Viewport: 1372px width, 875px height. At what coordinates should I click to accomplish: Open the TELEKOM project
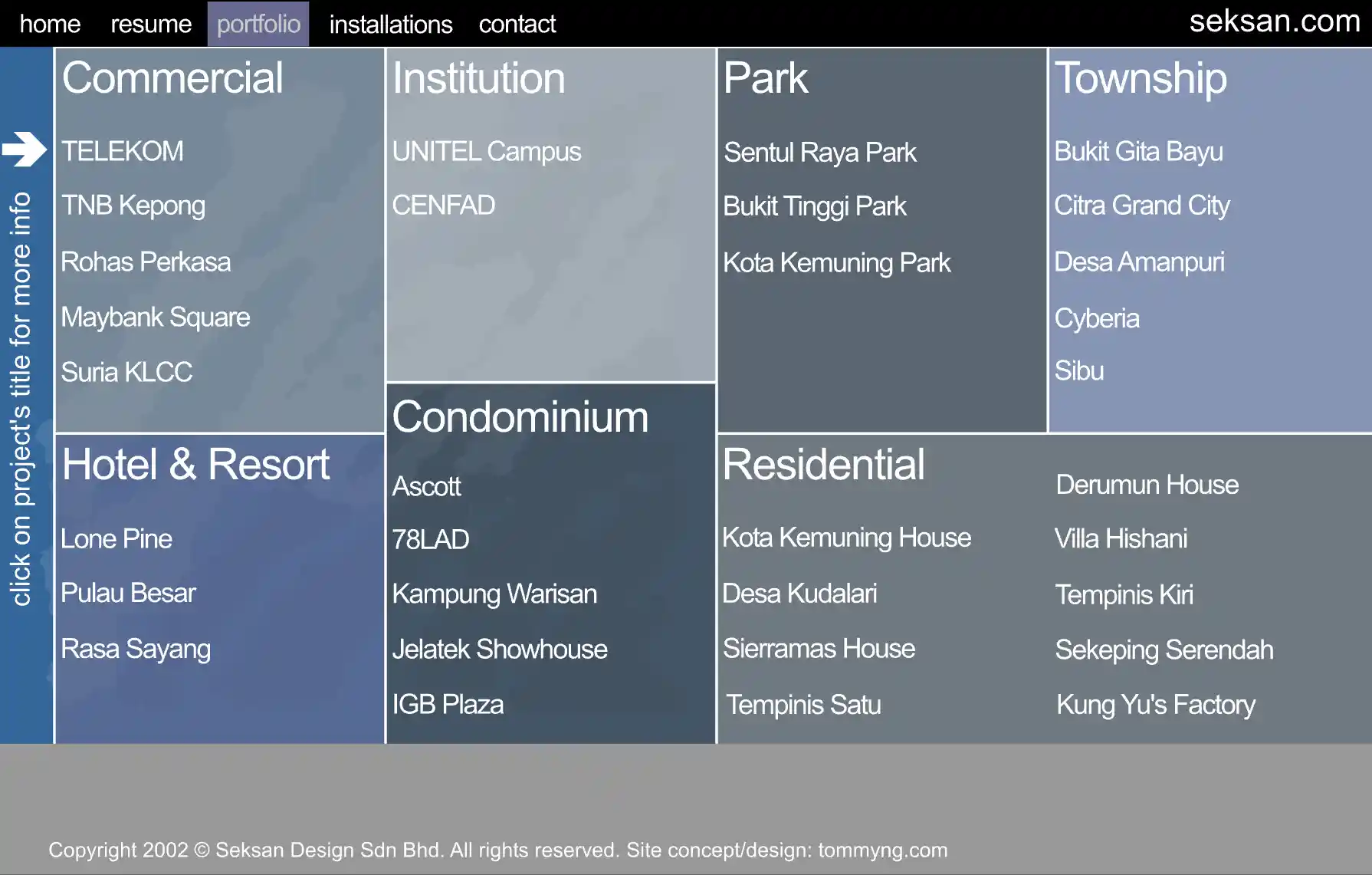click(x=123, y=151)
